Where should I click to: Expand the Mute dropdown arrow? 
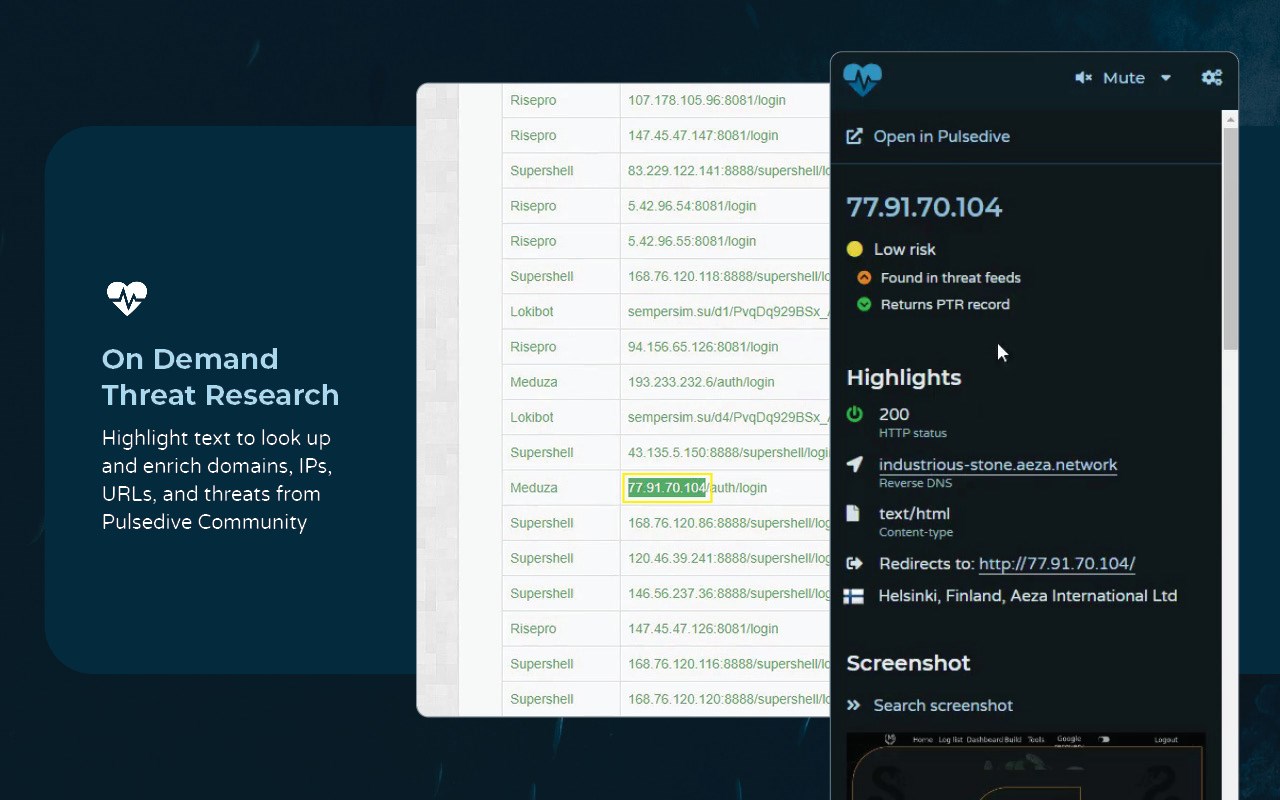coord(1165,78)
